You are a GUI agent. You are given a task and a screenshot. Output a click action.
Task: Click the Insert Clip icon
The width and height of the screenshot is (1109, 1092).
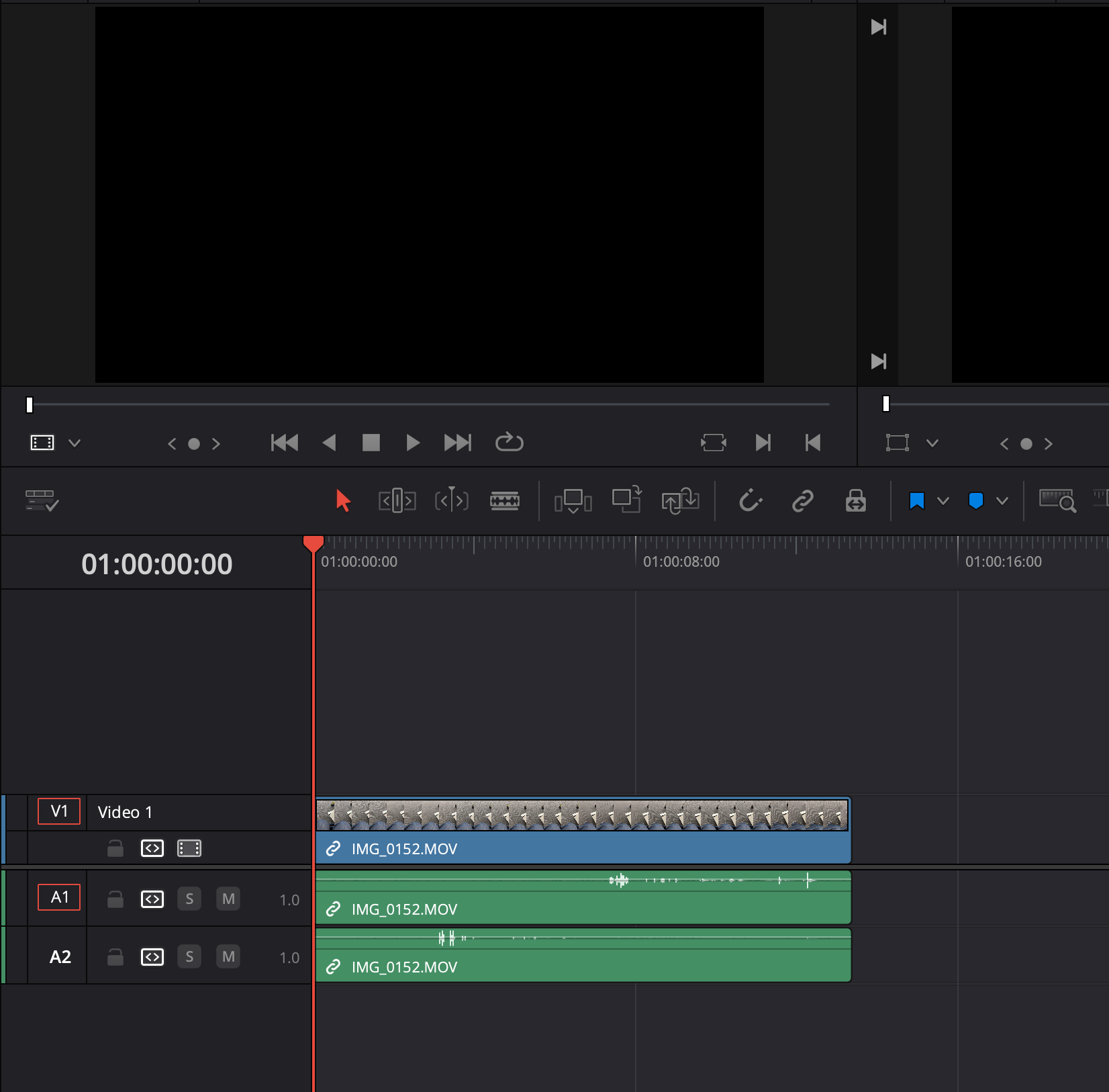pyautogui.click(x=573, y=501)
